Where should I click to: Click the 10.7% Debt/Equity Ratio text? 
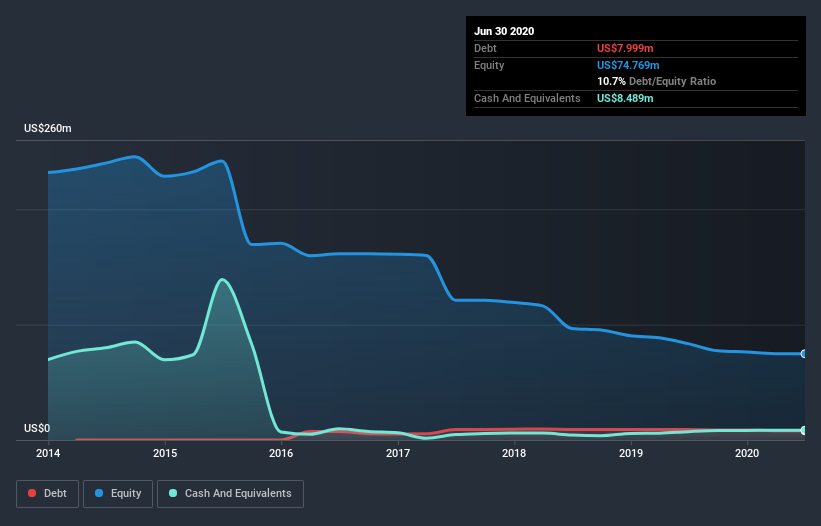[657, 81]
